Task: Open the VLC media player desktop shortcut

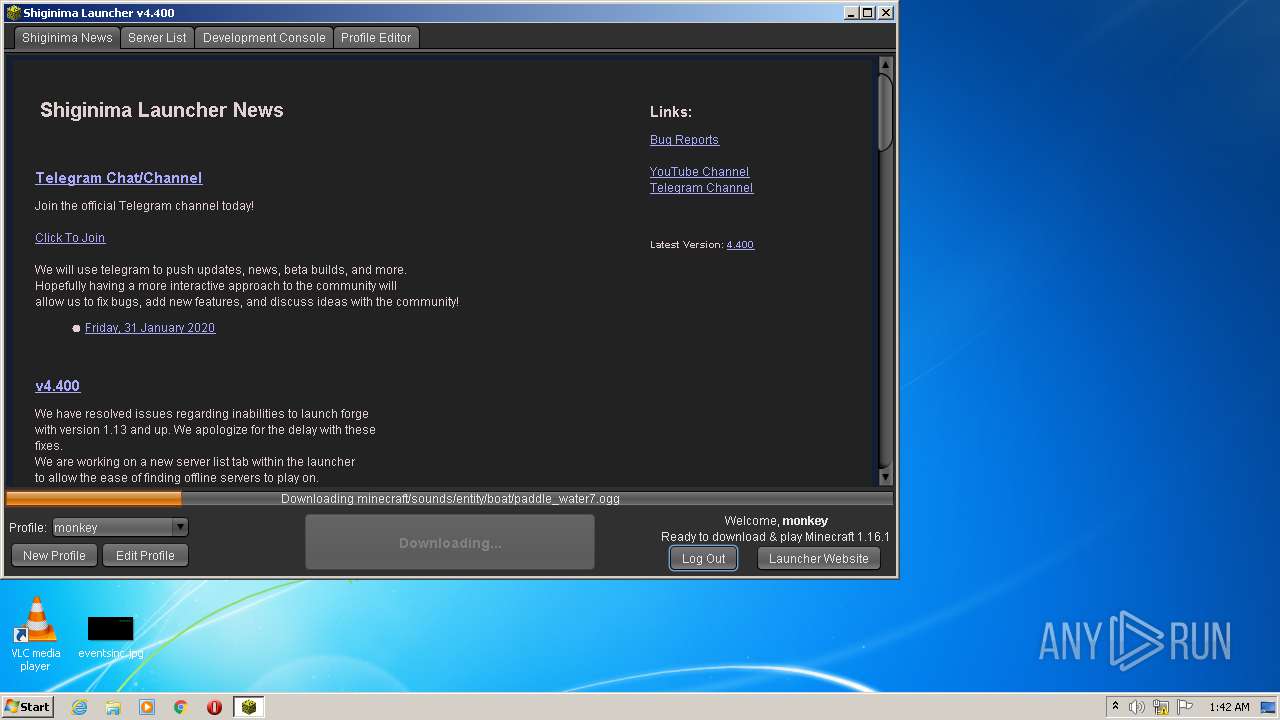Action: coord(35,634)
